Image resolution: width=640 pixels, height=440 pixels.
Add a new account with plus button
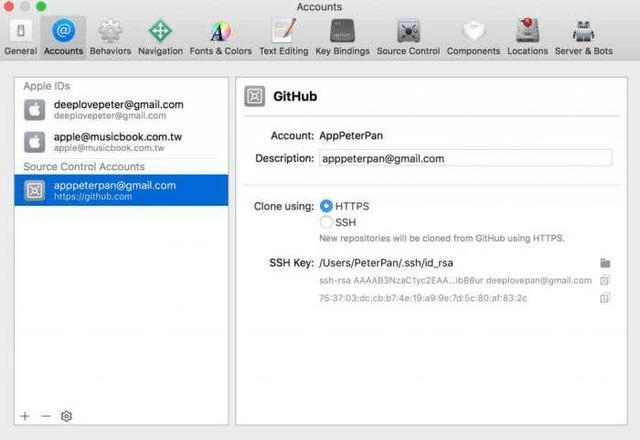point(25,416)
